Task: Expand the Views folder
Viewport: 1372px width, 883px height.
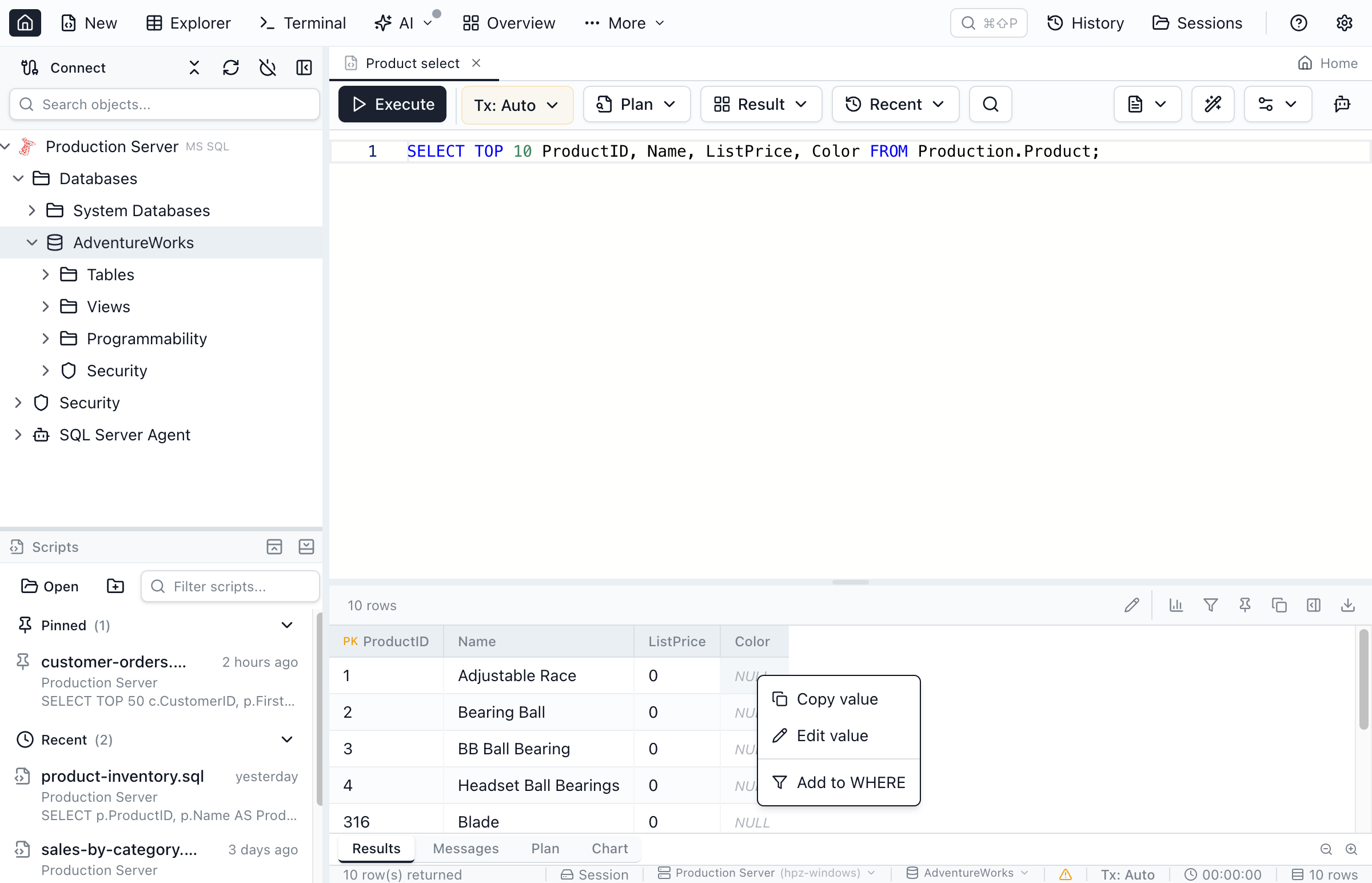Action: tap(46, 307)
